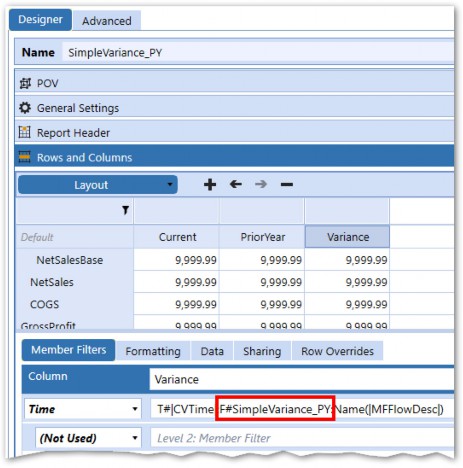463x468 pixels.
Task: Click the General Settings gear icon
Action: [x=25, y=108]
